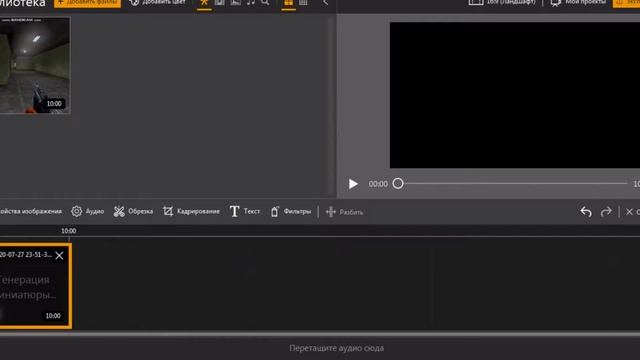
Task: Redo the last action
Action: click(x=606, y=211)
